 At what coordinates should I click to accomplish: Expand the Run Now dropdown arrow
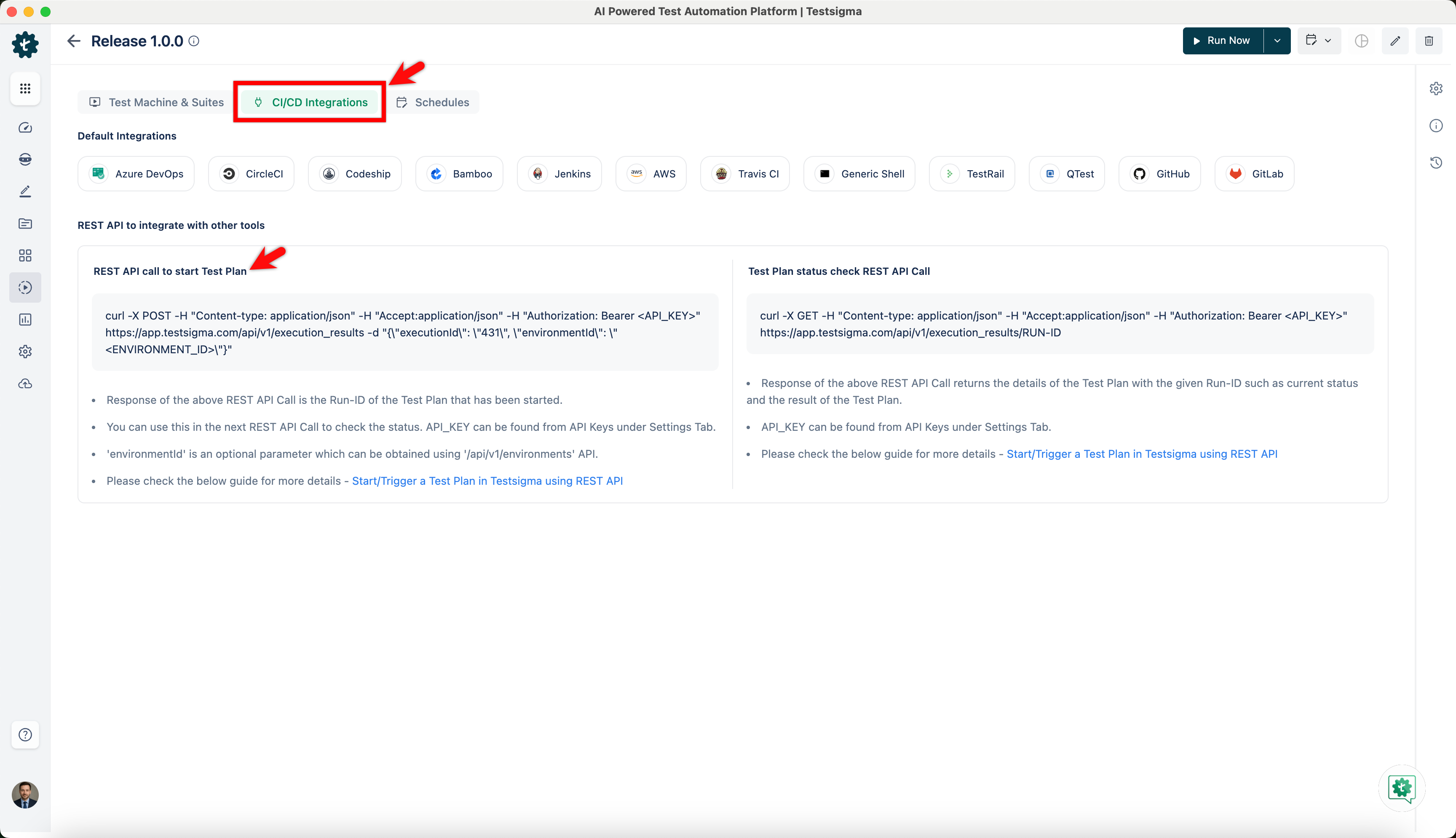1277,41
